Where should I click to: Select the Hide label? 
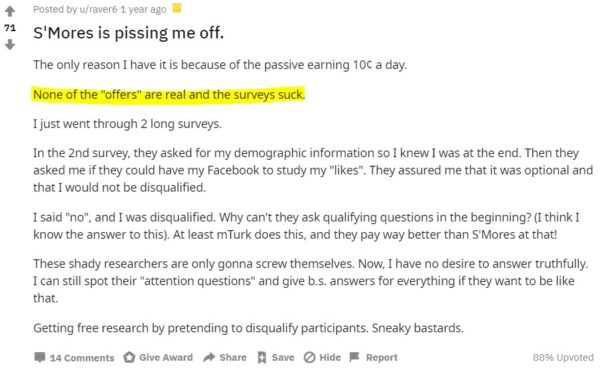tap(330, 357)
